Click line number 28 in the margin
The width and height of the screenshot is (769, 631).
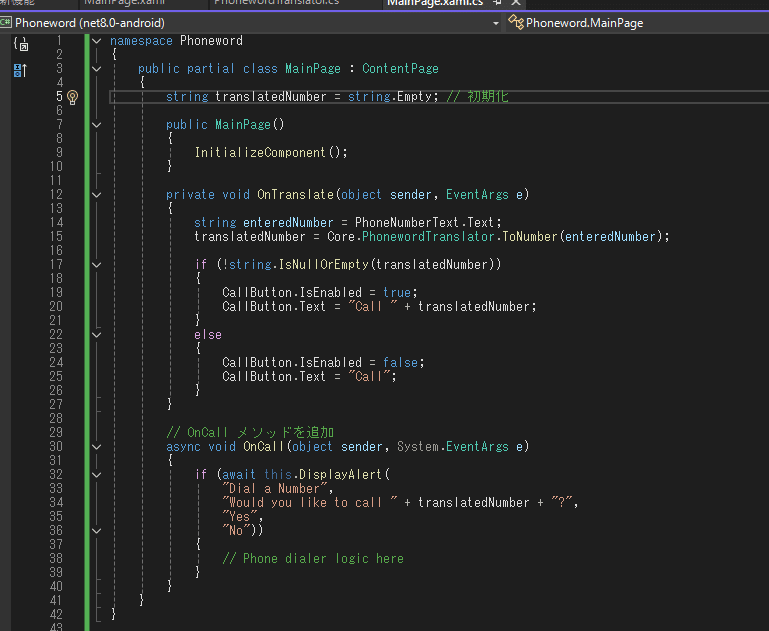click(56, 419)
